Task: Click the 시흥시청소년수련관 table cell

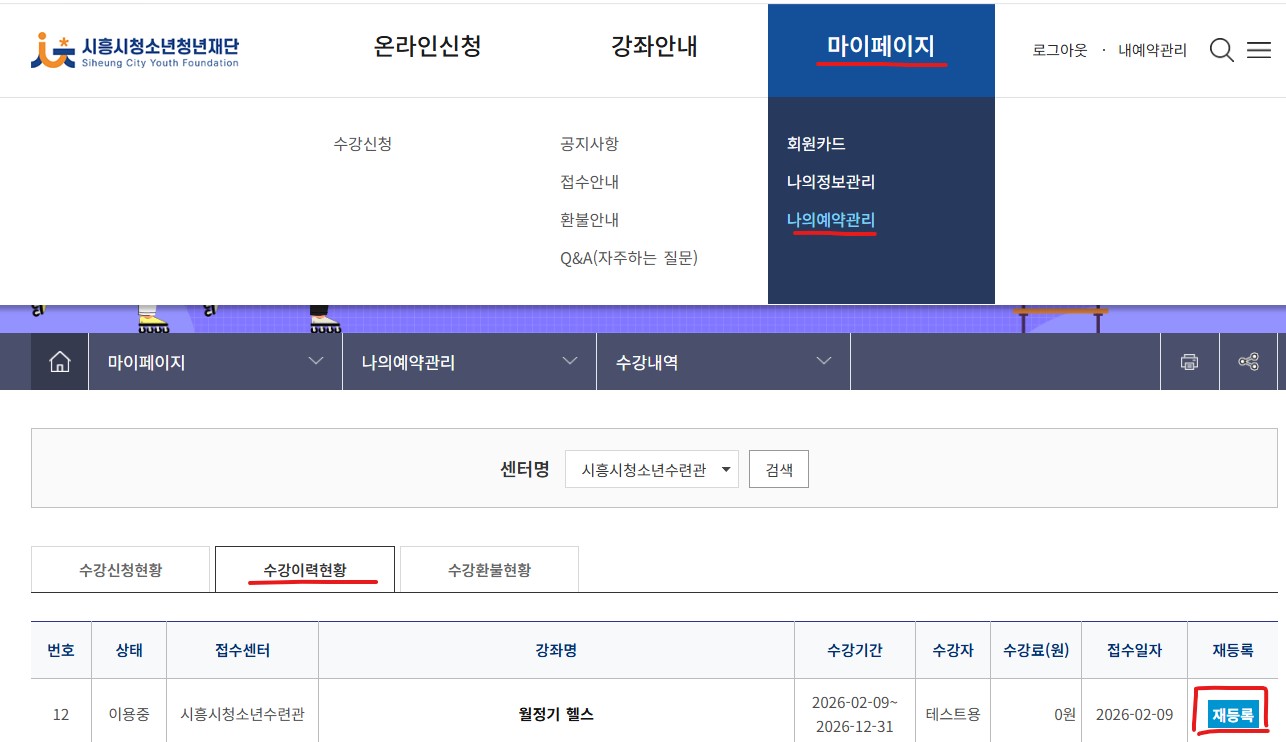Action: (243, 714)
